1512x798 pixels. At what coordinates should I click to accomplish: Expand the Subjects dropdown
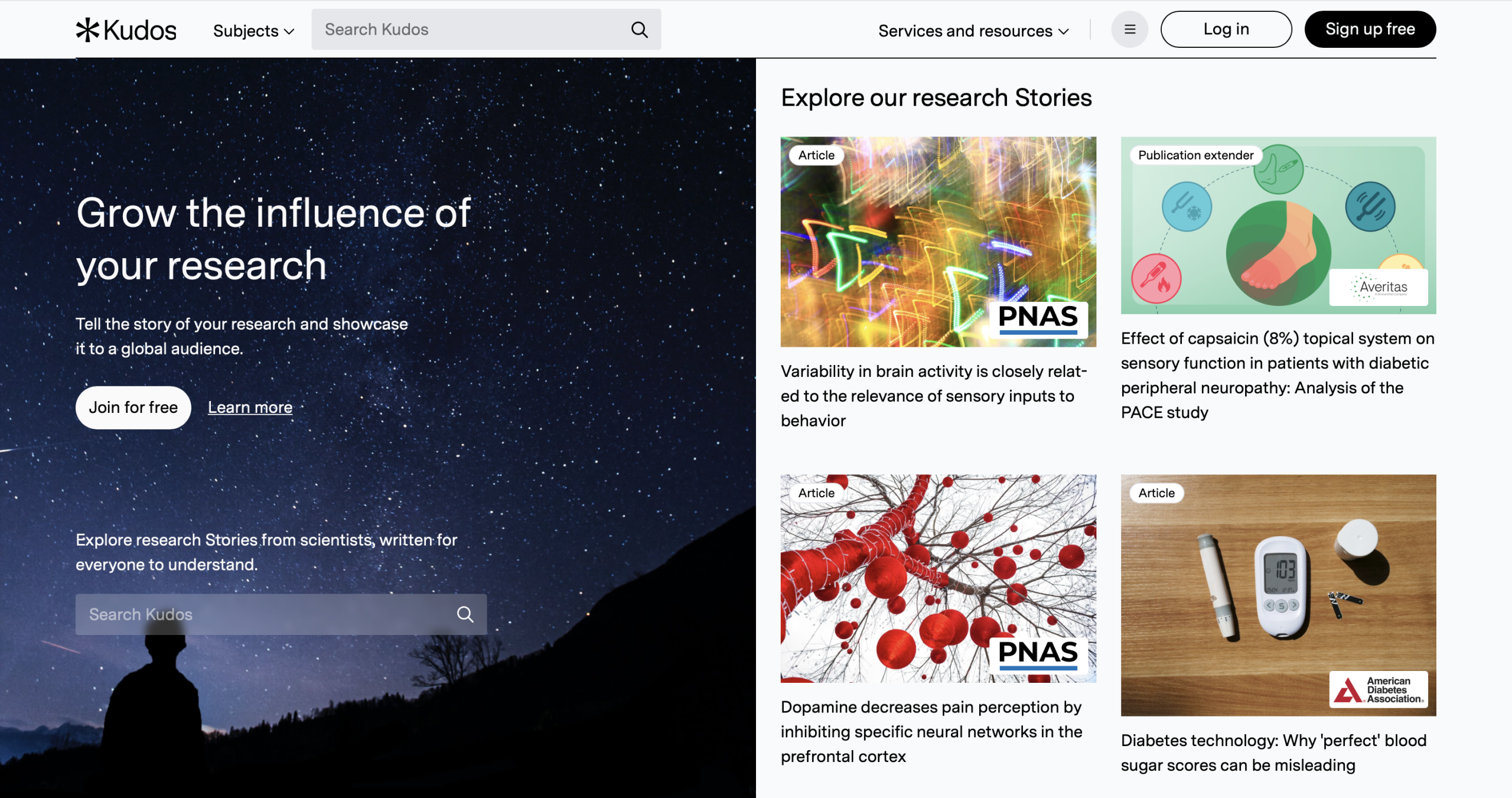[253, 31]
